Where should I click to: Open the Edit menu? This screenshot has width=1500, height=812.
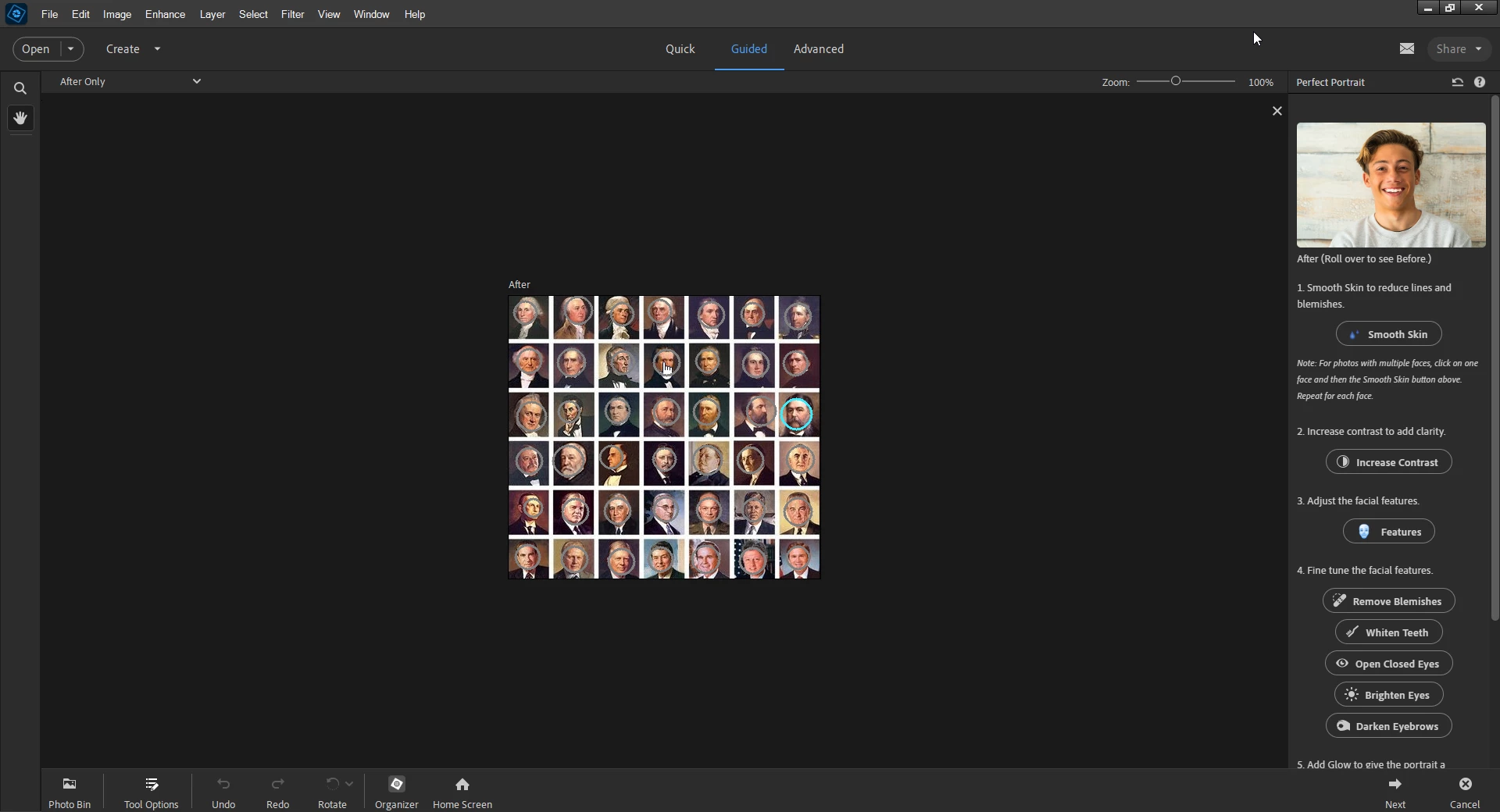point(80,14)
